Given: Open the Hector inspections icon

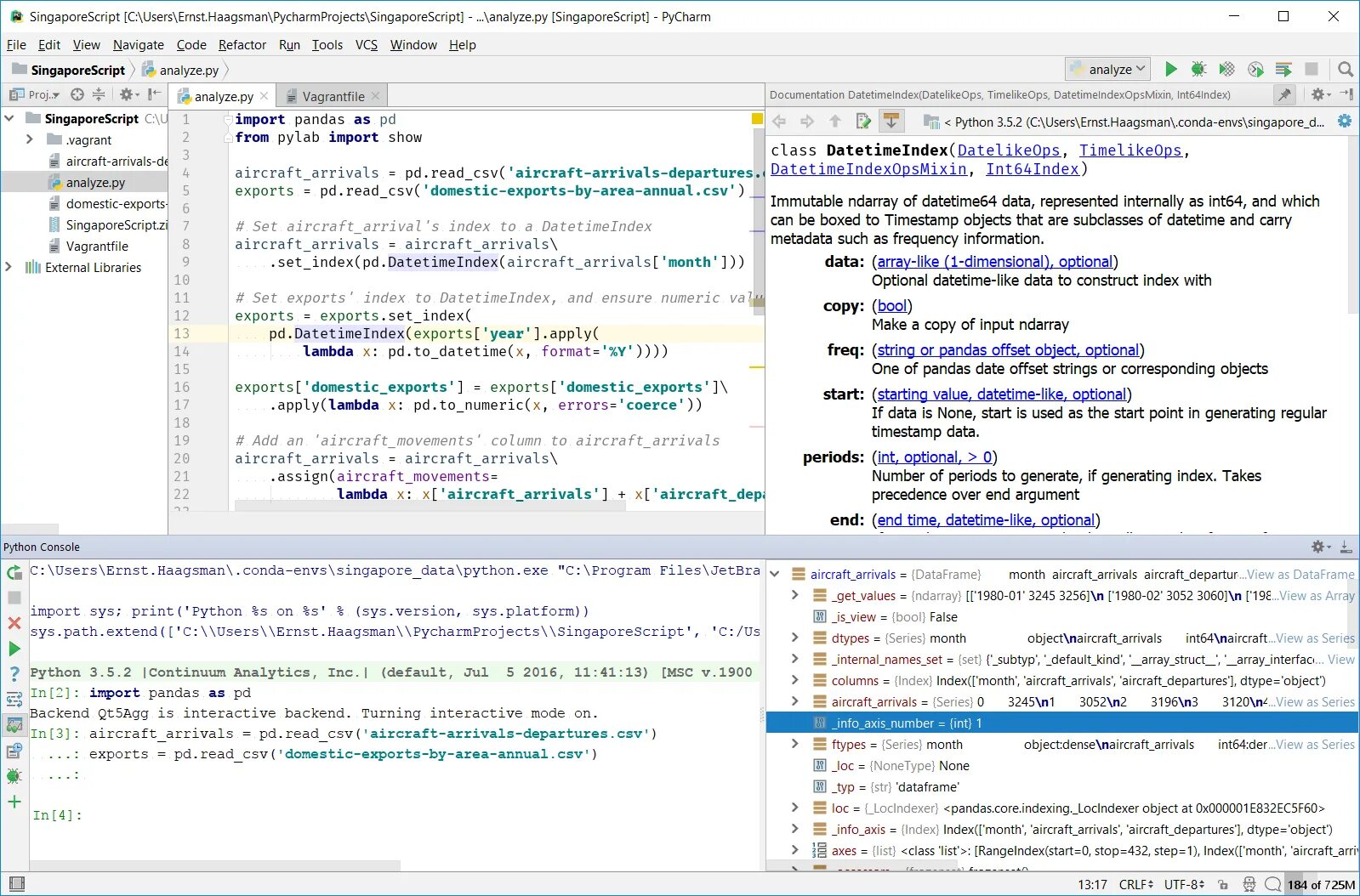Looking at the screenshot, I should 1249,884.
